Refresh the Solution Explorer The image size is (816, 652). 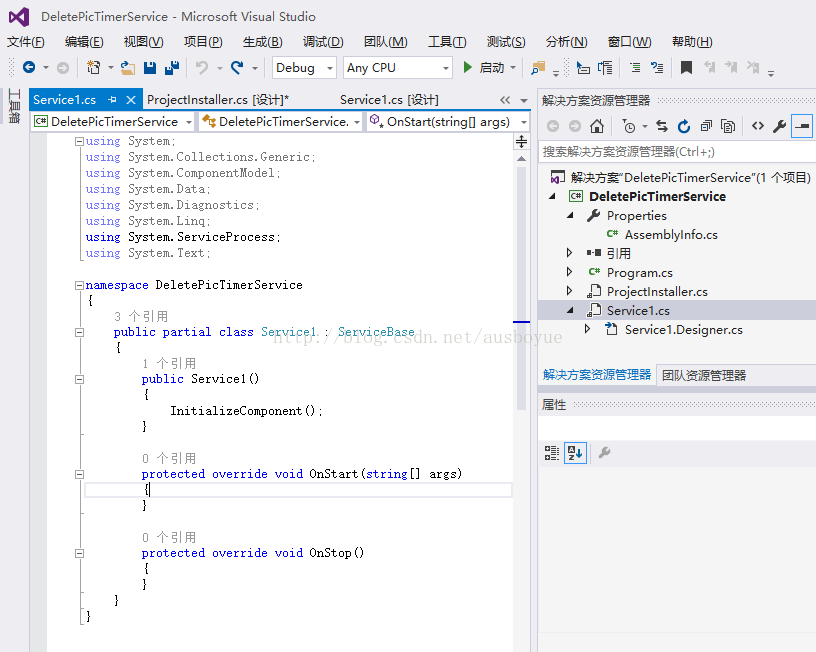pos(684,126)
